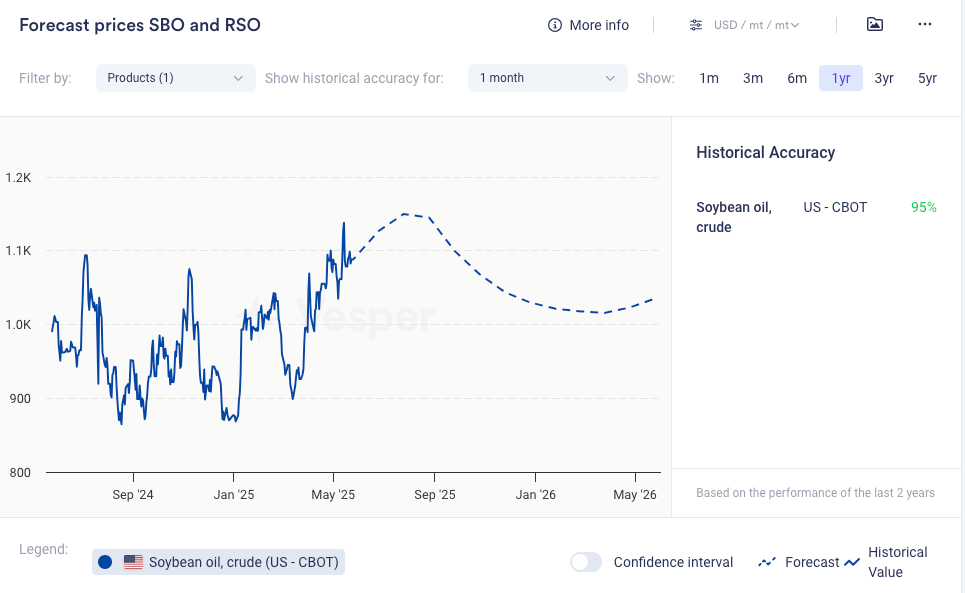Show the 6m time range
Image resolution: width=965 pixels, height=593 pixels.
pyautogui.click(x=797, y=78)
